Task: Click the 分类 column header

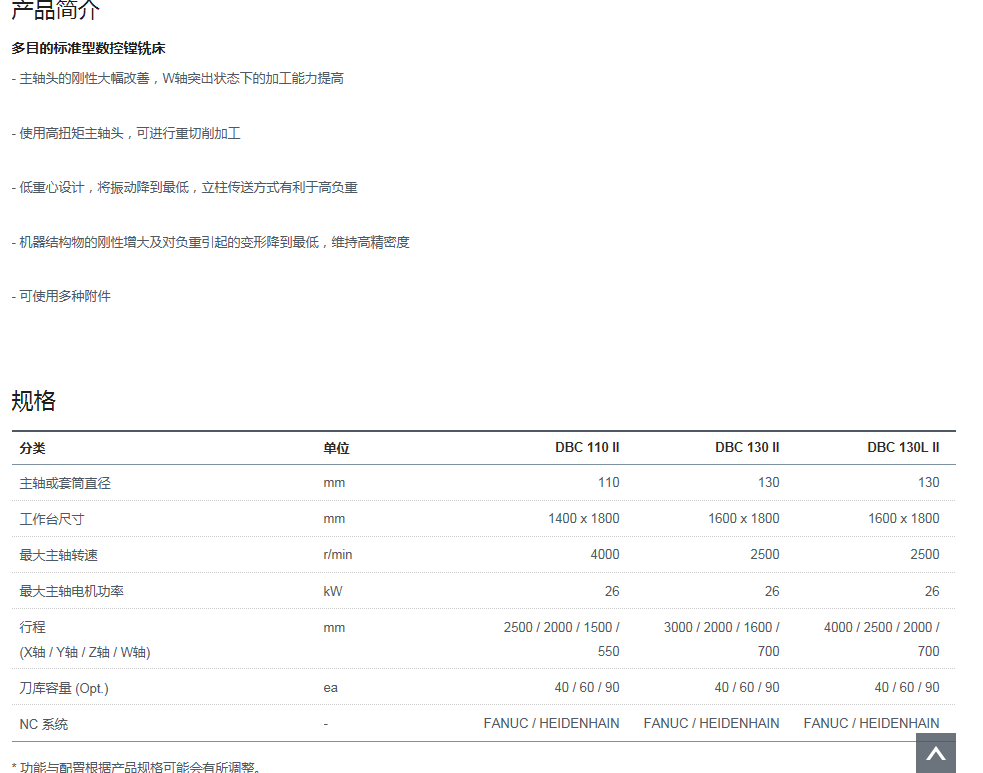Action: click(33, 448)
